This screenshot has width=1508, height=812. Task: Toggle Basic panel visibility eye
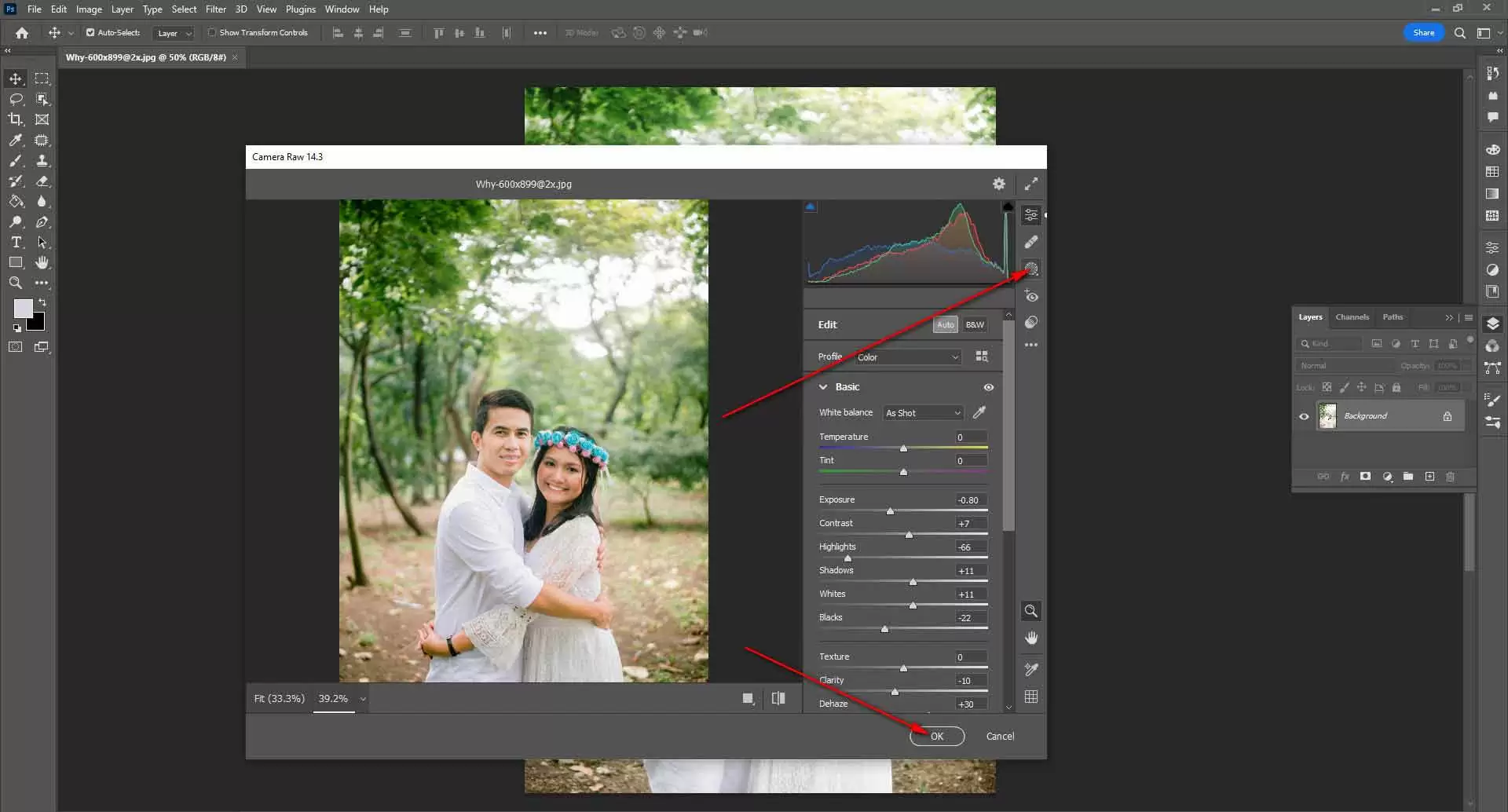click(989, 387)
